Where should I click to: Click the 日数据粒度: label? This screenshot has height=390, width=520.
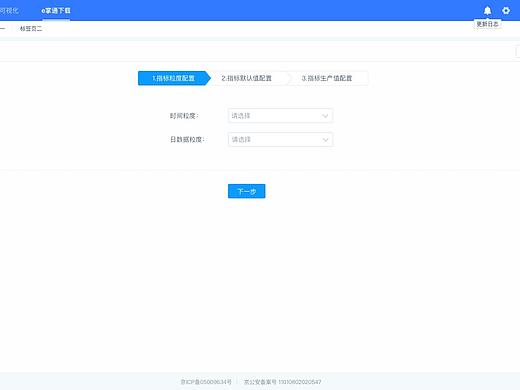coord(187,140)
